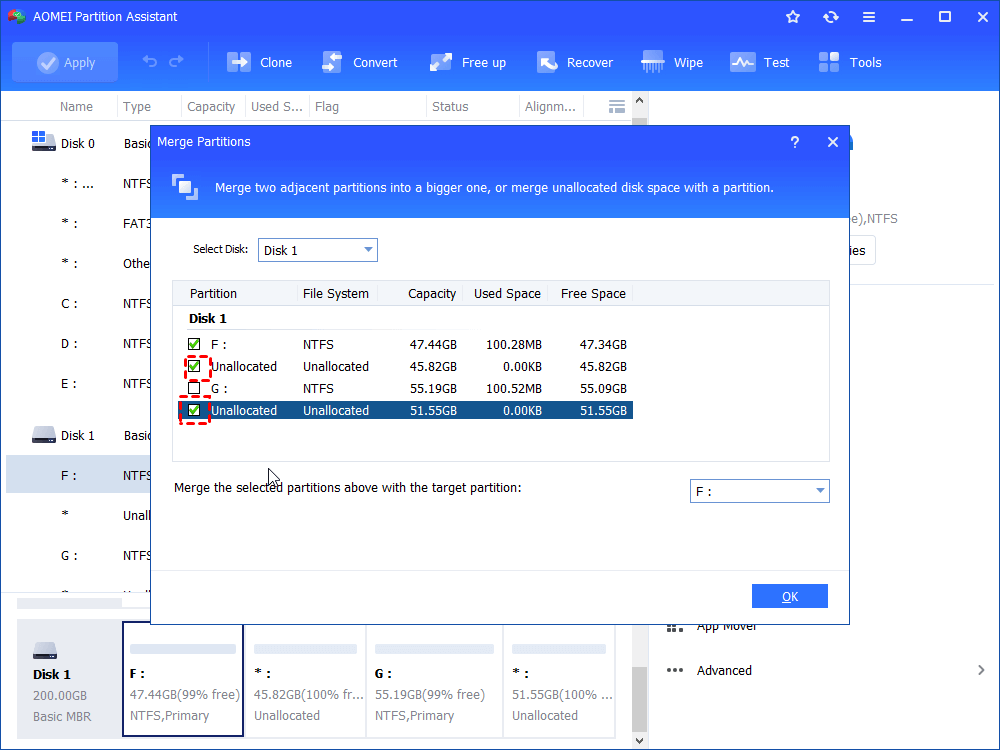Click the star favorite icon in title bar
The width and height of the screenshot is (1000, 750).
point(793,17)
